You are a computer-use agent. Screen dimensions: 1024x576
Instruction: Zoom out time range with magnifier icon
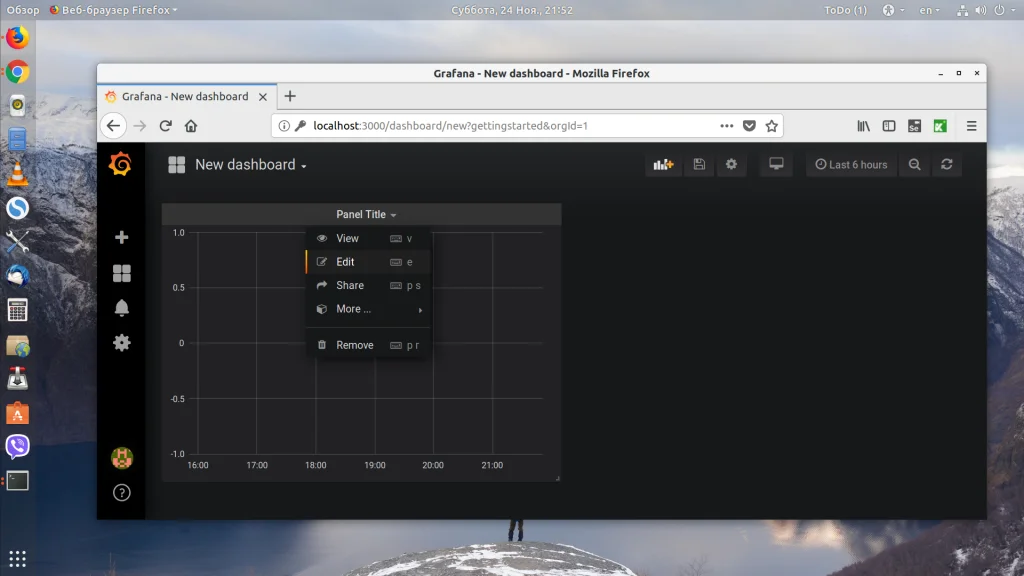[914, 165]
